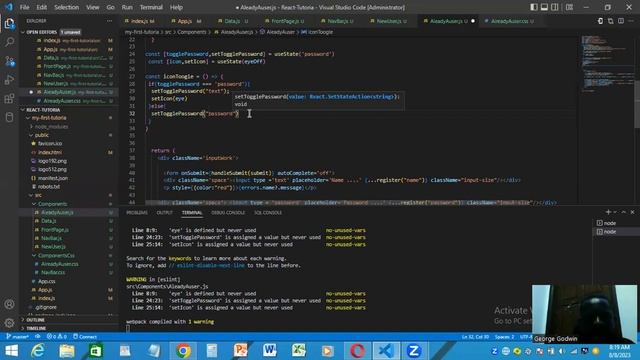Toggle bottom panel layout icon
This screenshot has width=640, height=360.
544,7
